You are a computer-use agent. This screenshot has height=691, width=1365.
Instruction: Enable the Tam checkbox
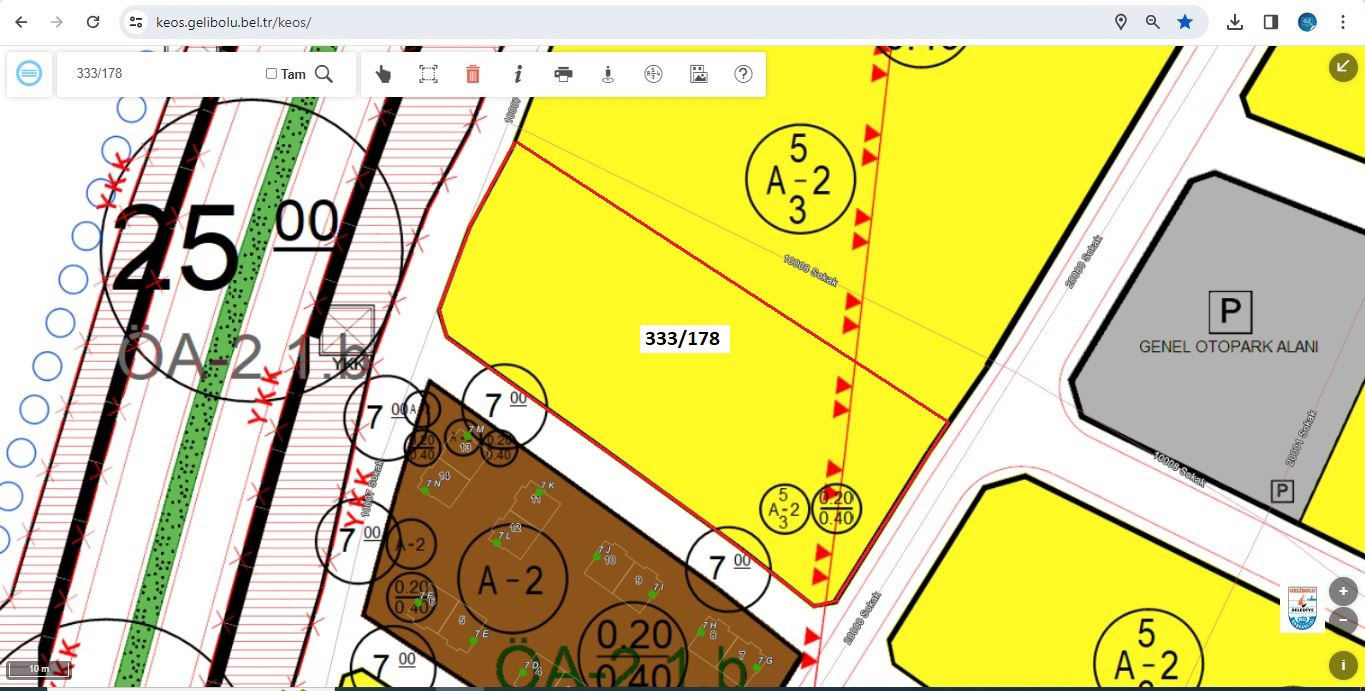[x=271, y=74]
